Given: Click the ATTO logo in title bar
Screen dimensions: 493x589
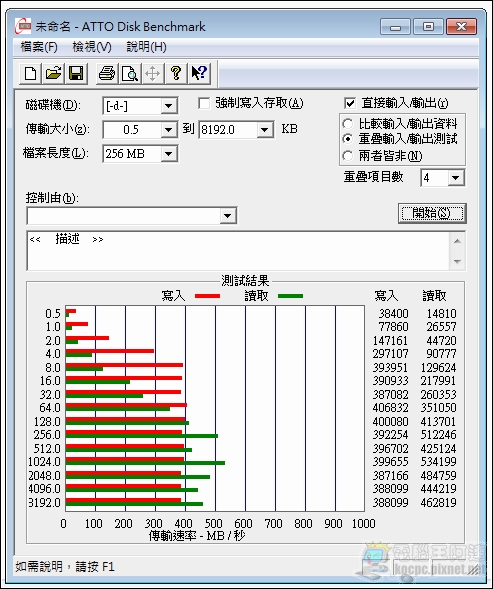Looking at the screenshot, I should coord(23,26).
